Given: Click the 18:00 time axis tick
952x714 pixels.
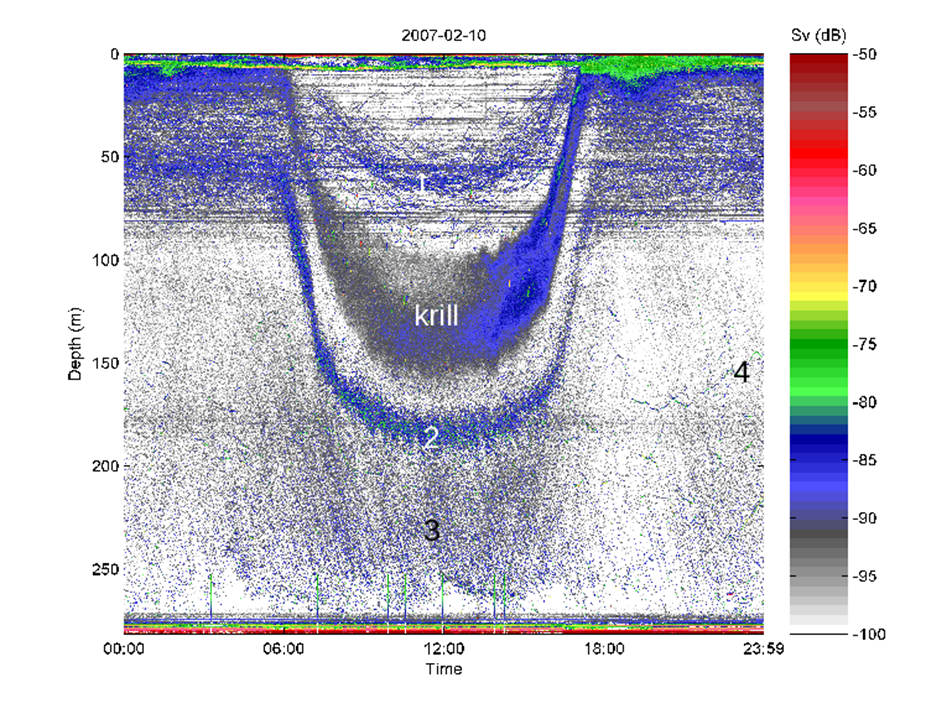Looking at the screenshot, I should click(x=603, y=649).
